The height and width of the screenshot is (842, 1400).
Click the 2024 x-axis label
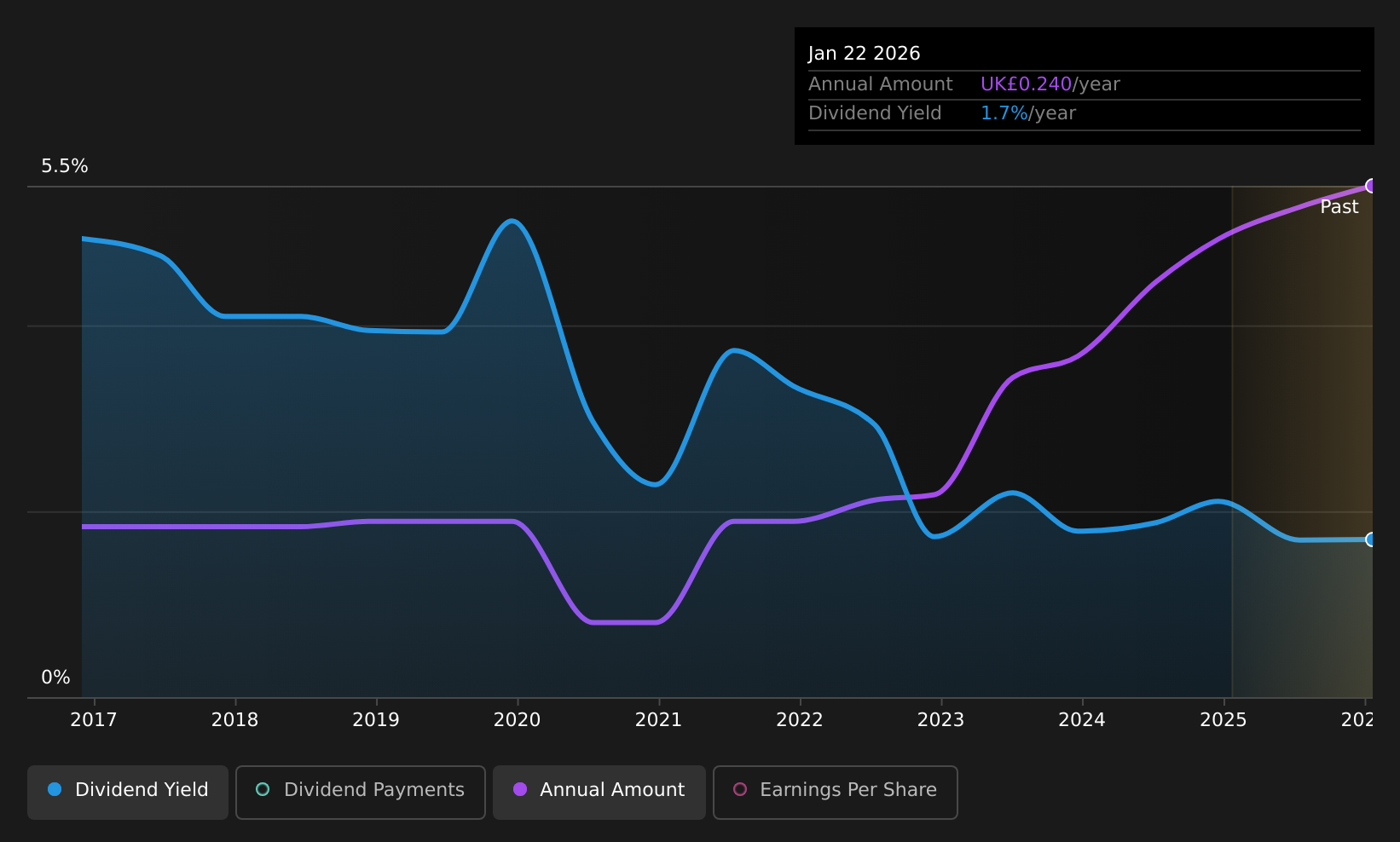click(x=1082, y=720)
